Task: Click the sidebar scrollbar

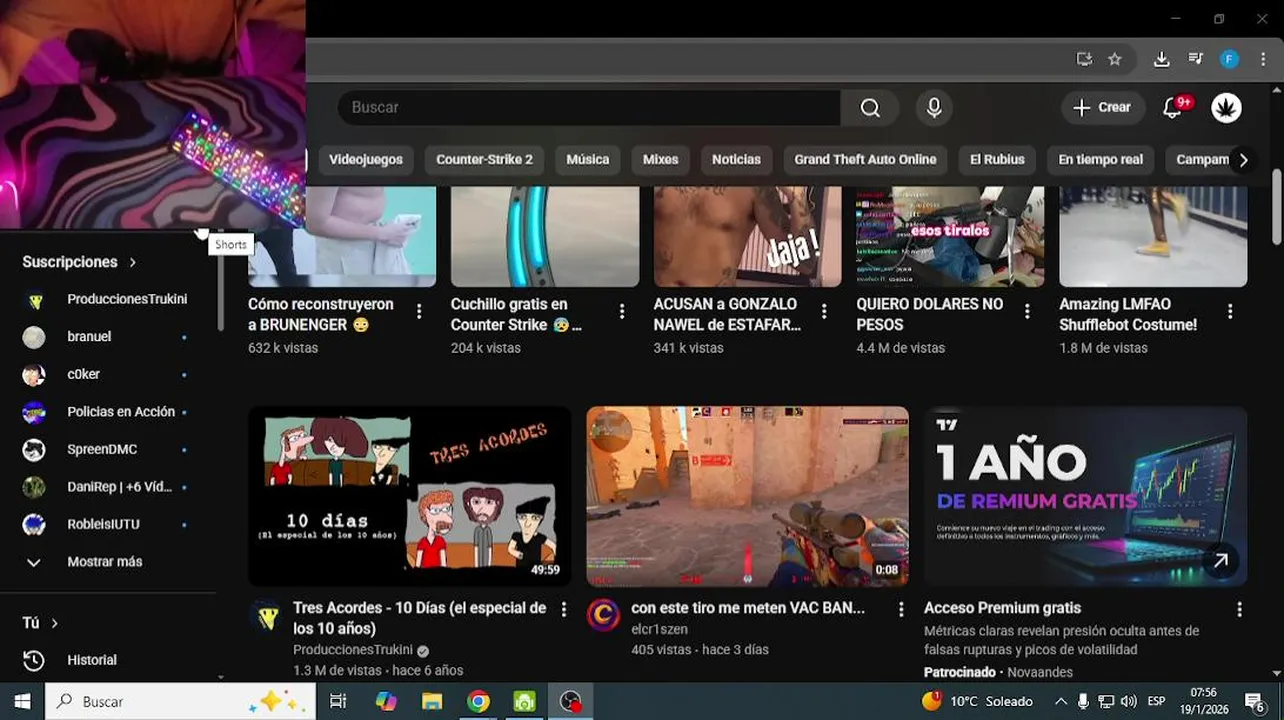Action: tap(221, 280)
